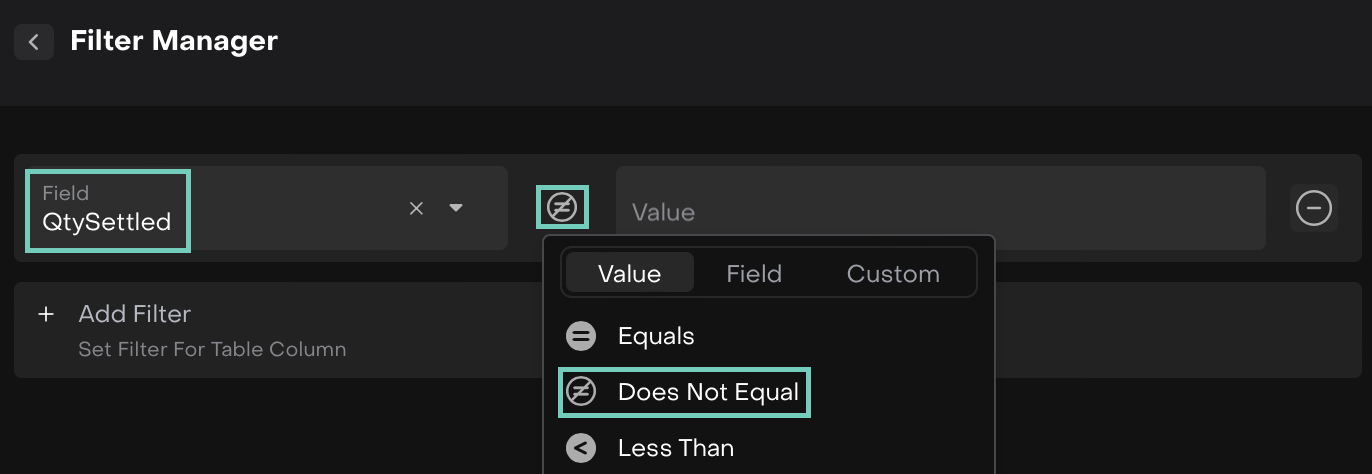This screenshot has height=474, width=1372.
Task: Switch to the Field tab
Action: [754, 273]
